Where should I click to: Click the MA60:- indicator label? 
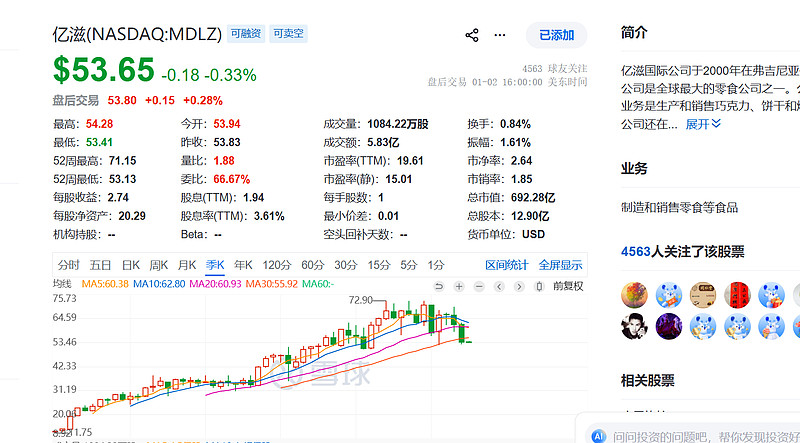click(318, 284)
